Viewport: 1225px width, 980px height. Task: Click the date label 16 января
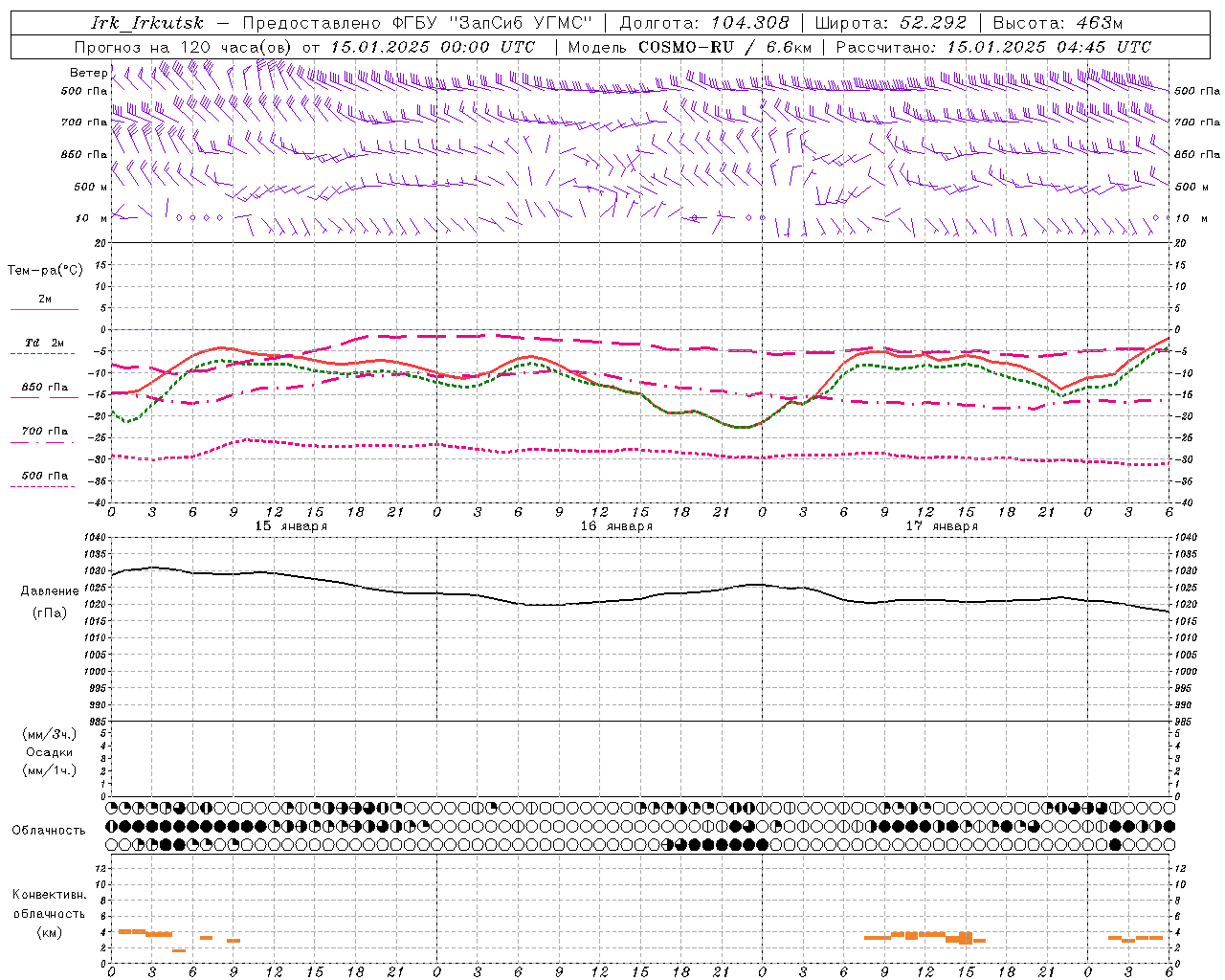(617, 526)
